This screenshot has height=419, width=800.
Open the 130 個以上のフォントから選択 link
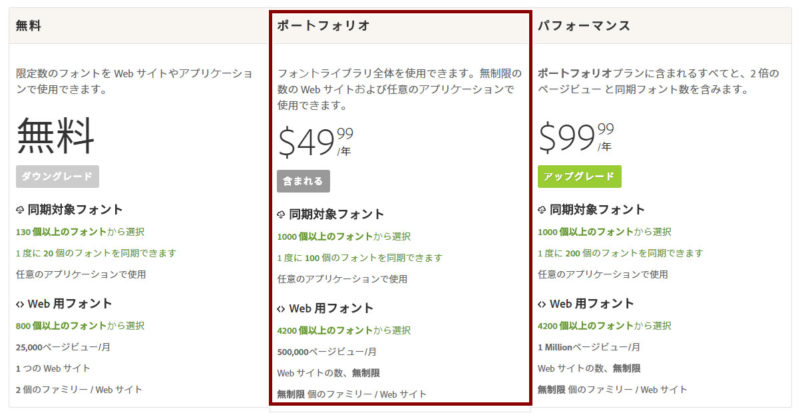pos(80,232)
